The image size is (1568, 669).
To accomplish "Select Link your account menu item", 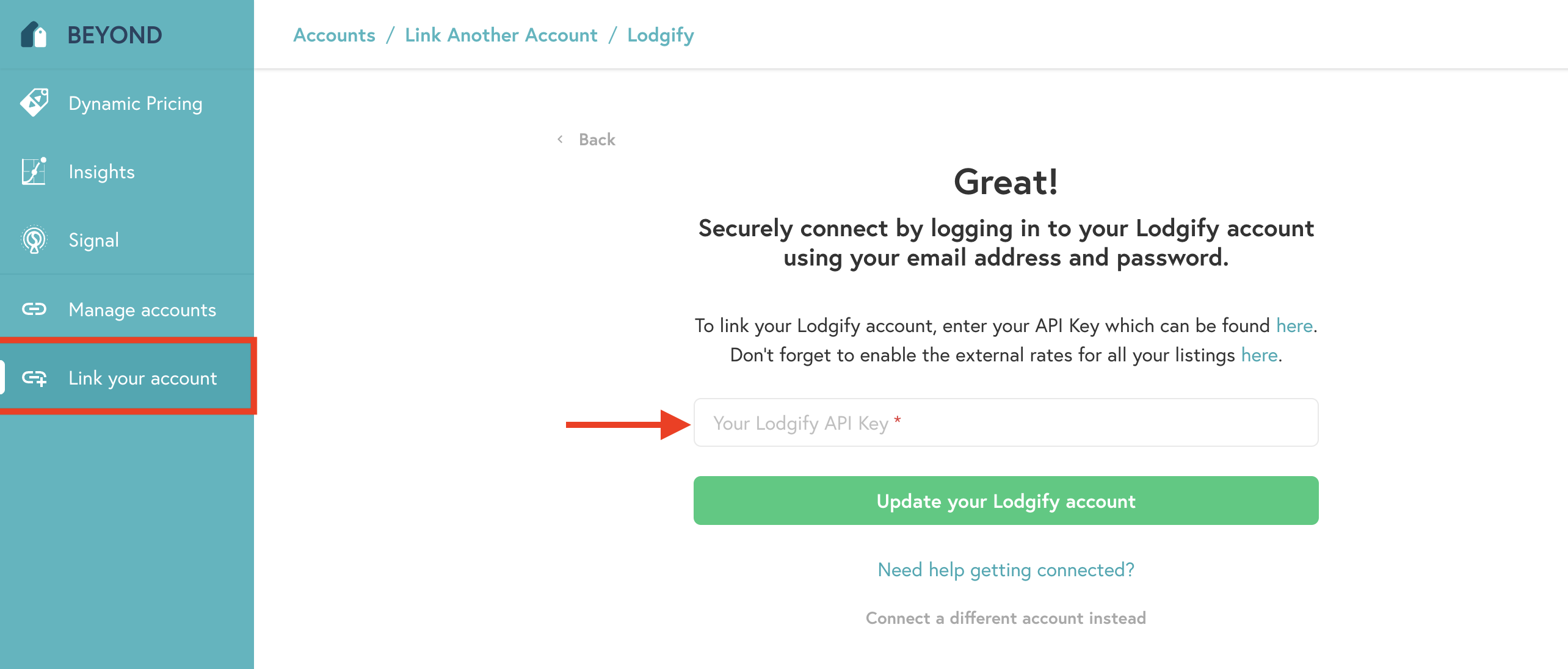I will click(142, 378).
